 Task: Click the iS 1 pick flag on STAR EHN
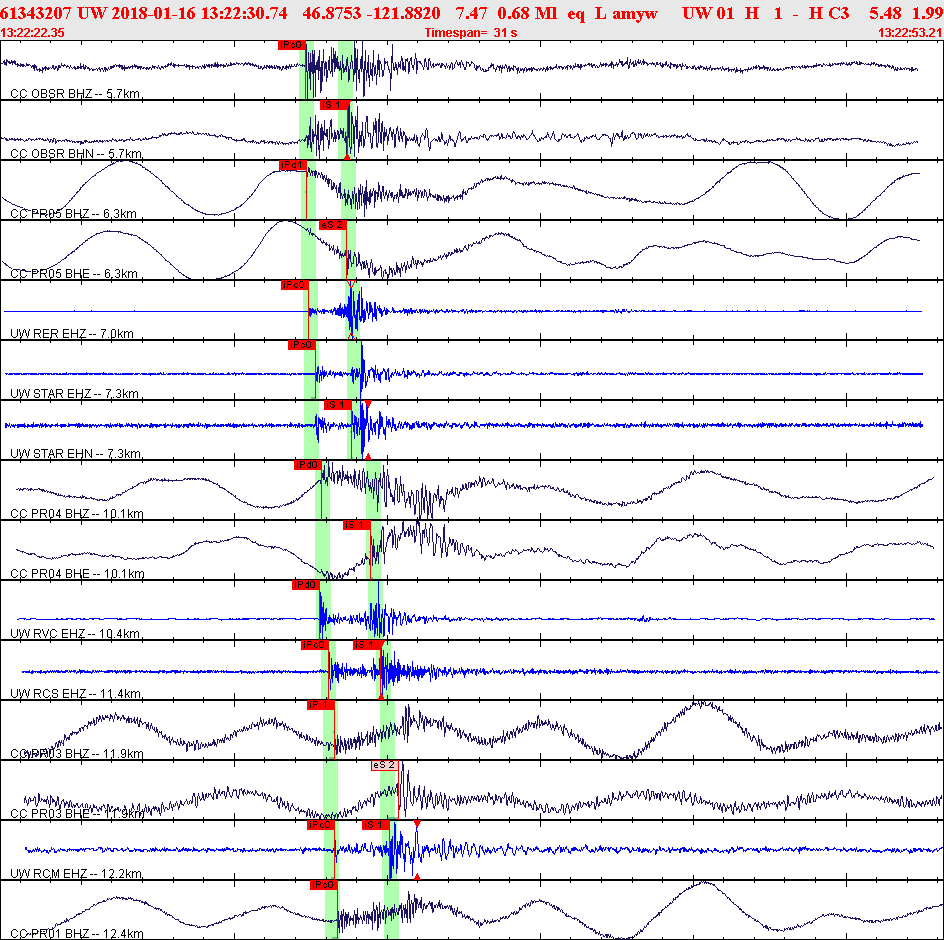pos(338,405)
